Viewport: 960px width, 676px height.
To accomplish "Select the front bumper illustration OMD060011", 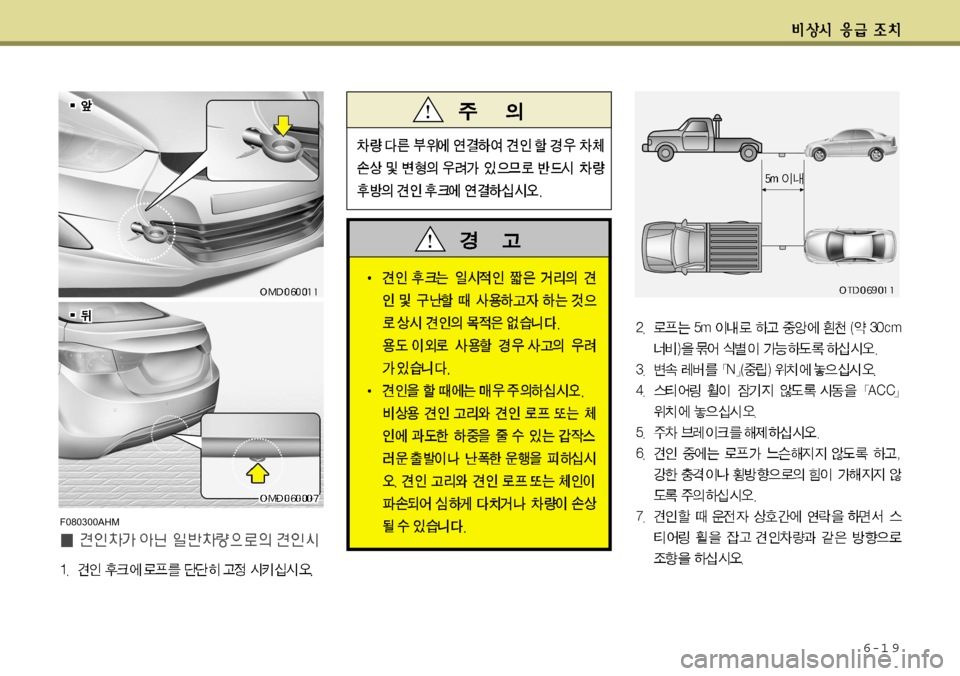I will (191, 195).
